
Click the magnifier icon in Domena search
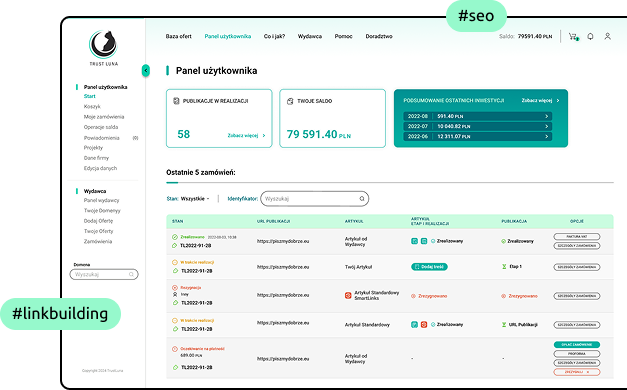click(131, 274)
